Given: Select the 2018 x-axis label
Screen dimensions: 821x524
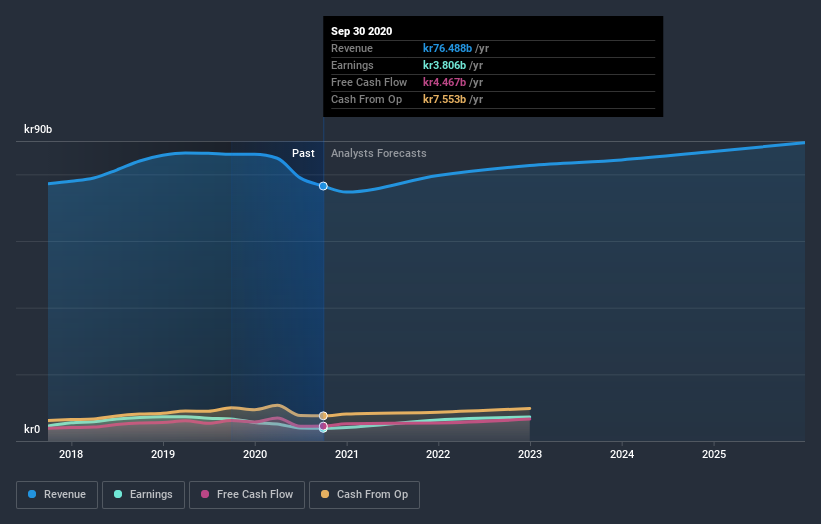Looking at the screenshot, I should (71, 454).
